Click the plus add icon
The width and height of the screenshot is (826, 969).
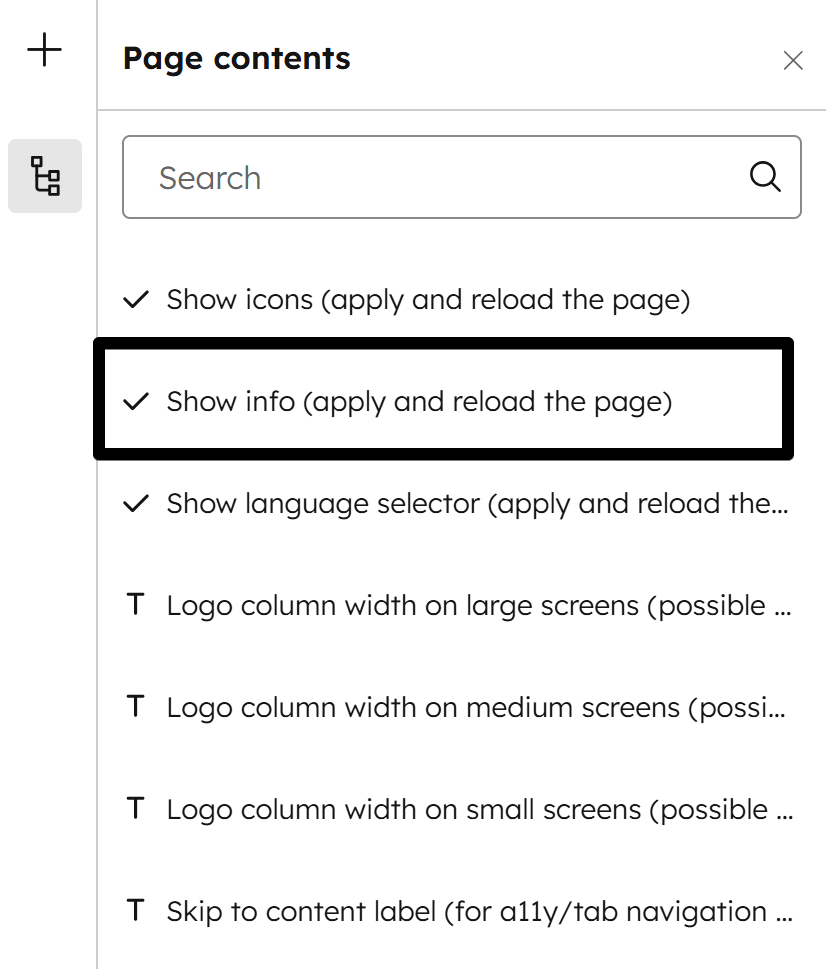44,50
